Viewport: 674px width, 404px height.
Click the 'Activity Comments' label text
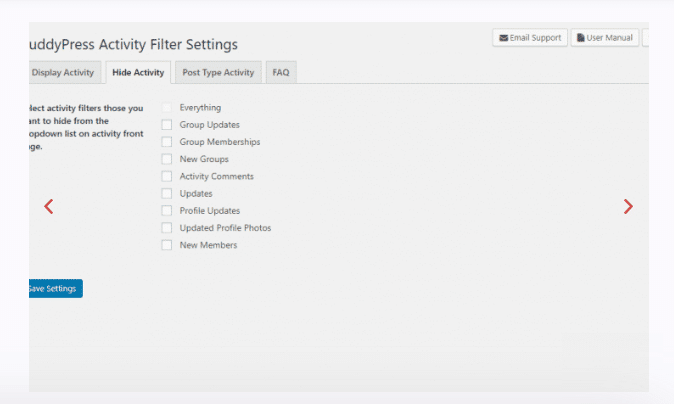coord(217,176)
